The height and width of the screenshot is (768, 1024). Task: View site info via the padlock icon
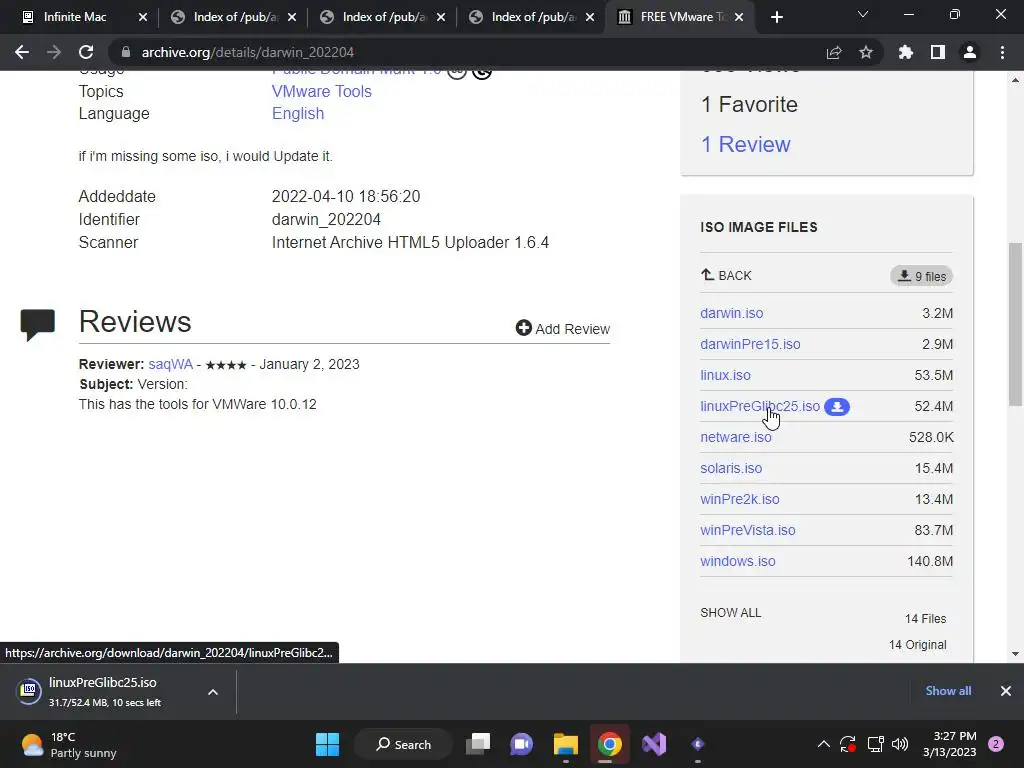[126, 52]
